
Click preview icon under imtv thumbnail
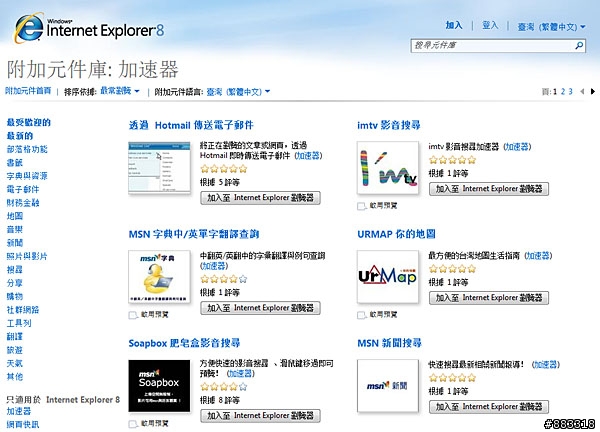point(362,206)
